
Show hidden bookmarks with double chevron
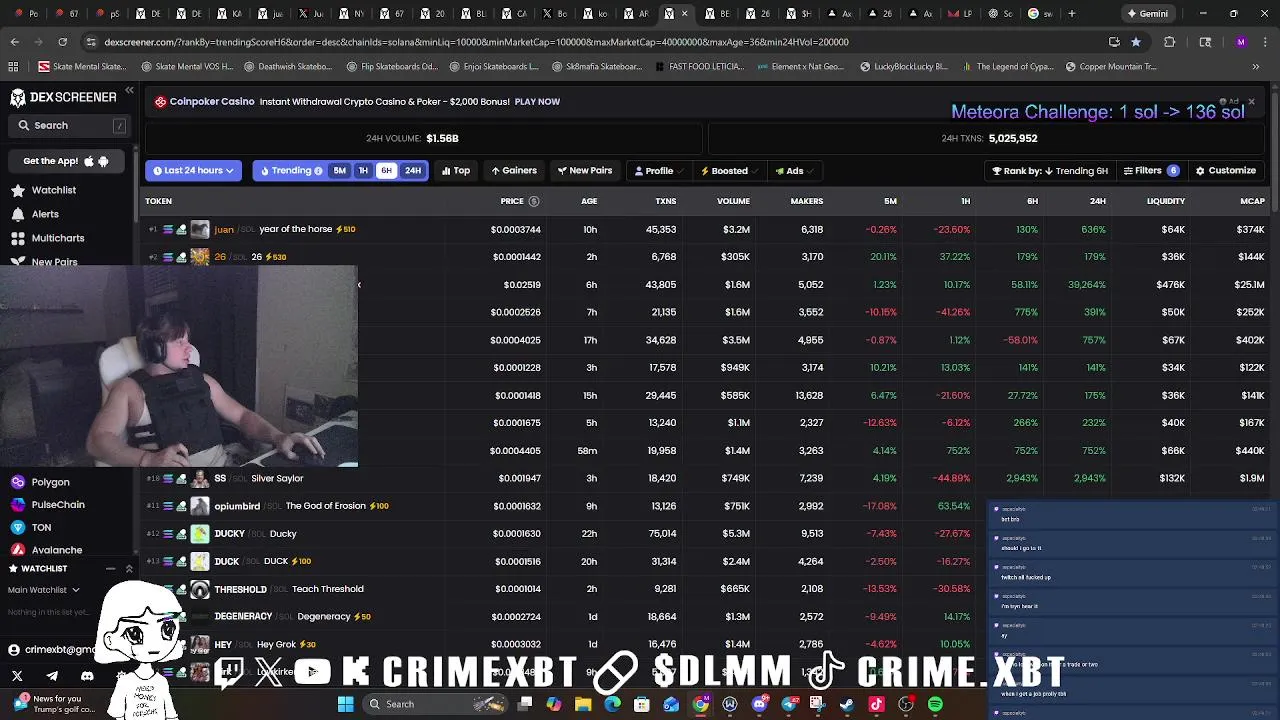click(x=1255, y=67)
